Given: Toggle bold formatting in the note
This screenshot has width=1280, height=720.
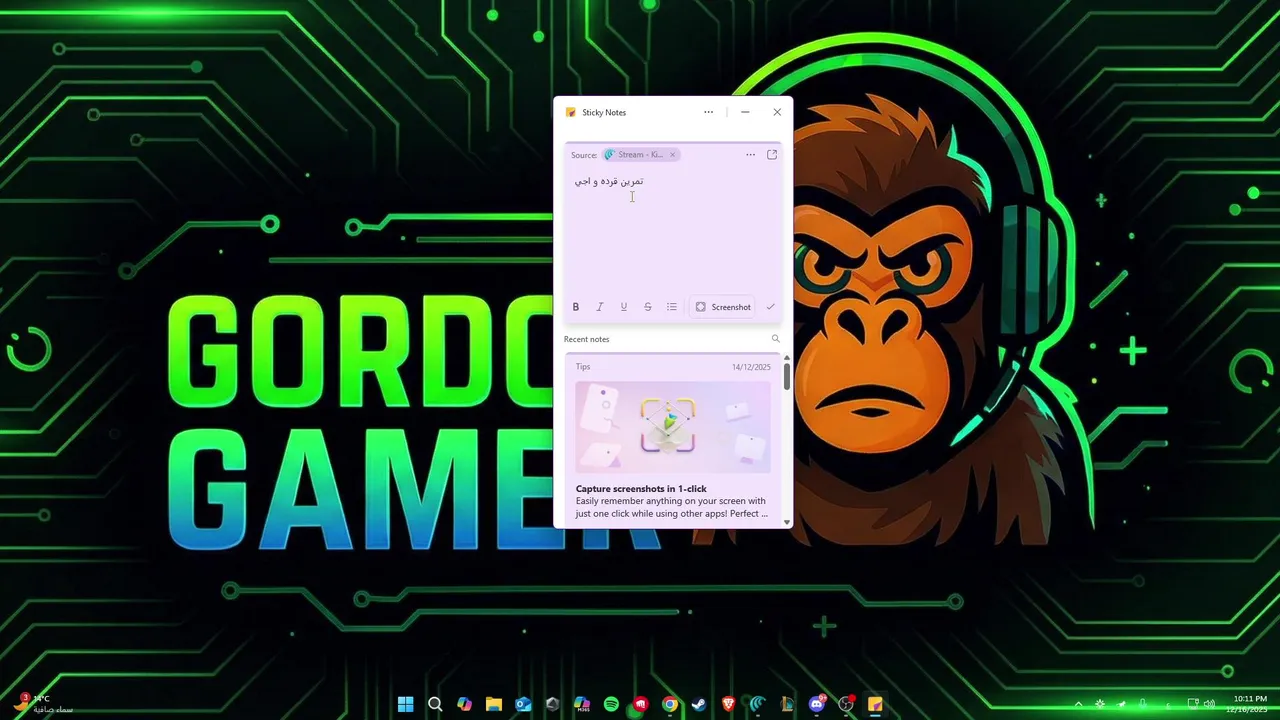Looking at the screenshot, I should coord(576,307).
